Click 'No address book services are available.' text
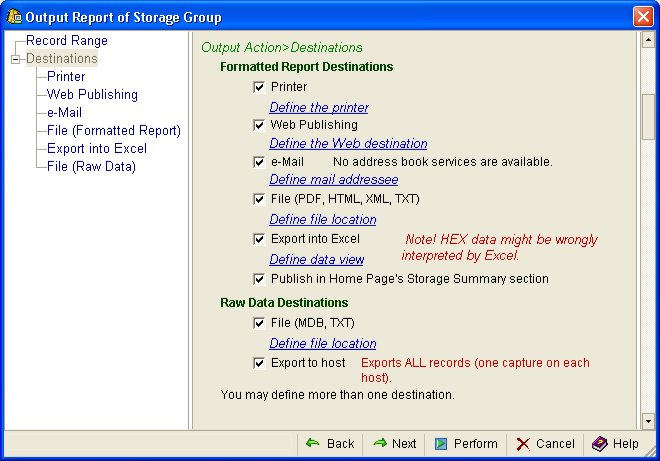 click(x=443, y=162)
